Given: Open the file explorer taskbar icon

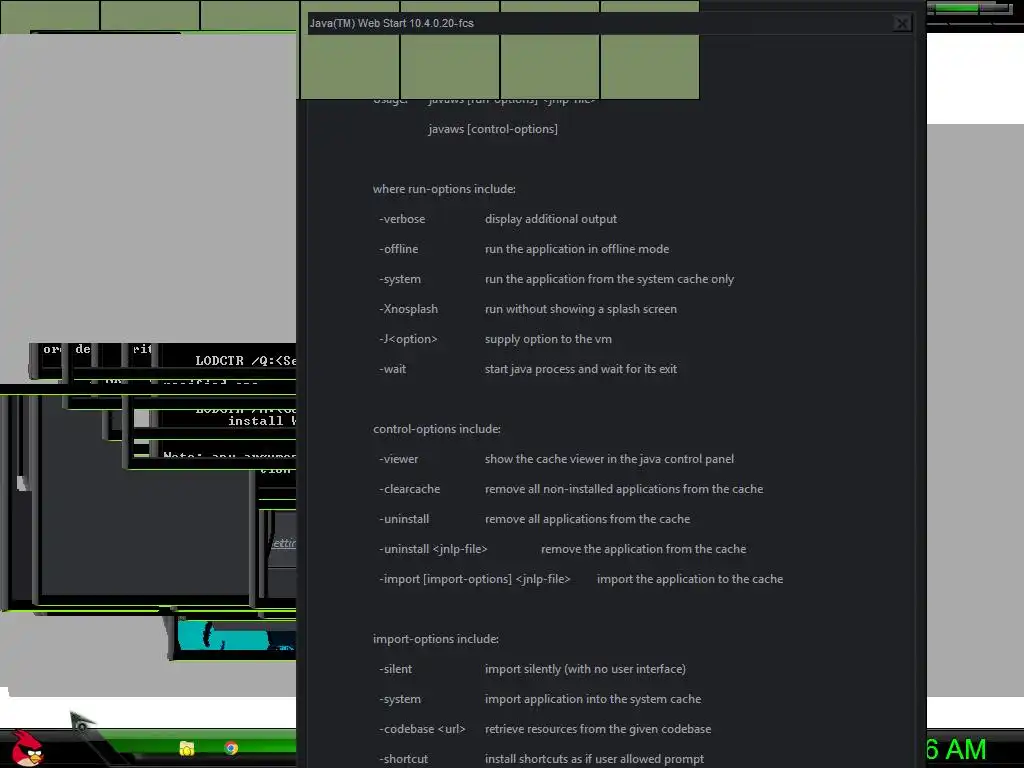Looking at the screenshot, I should point(187,748).
